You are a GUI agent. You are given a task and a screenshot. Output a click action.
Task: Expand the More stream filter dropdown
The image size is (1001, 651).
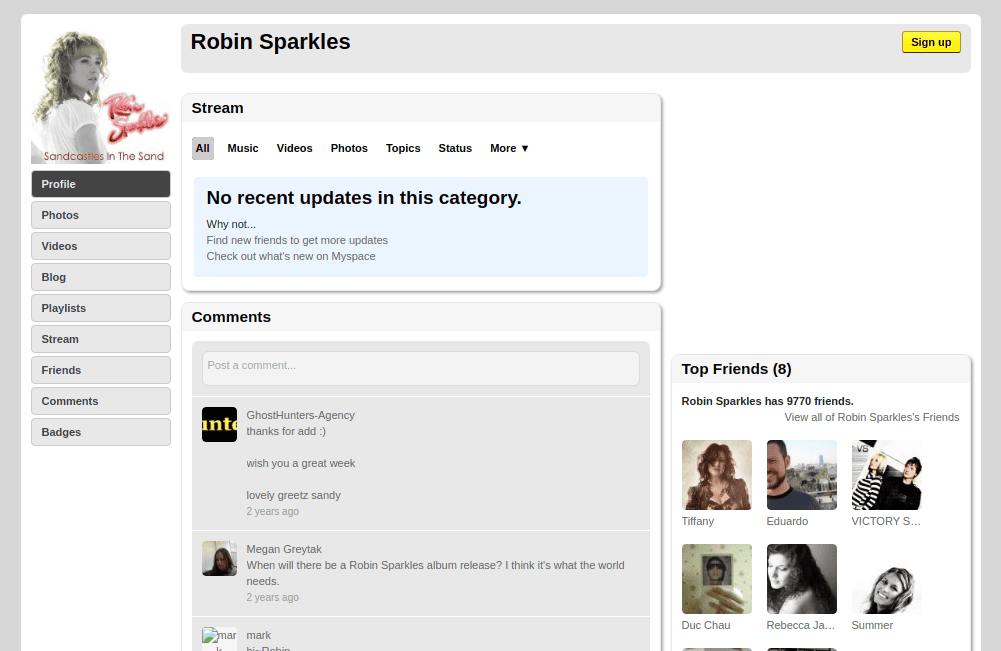coord(509,148)
